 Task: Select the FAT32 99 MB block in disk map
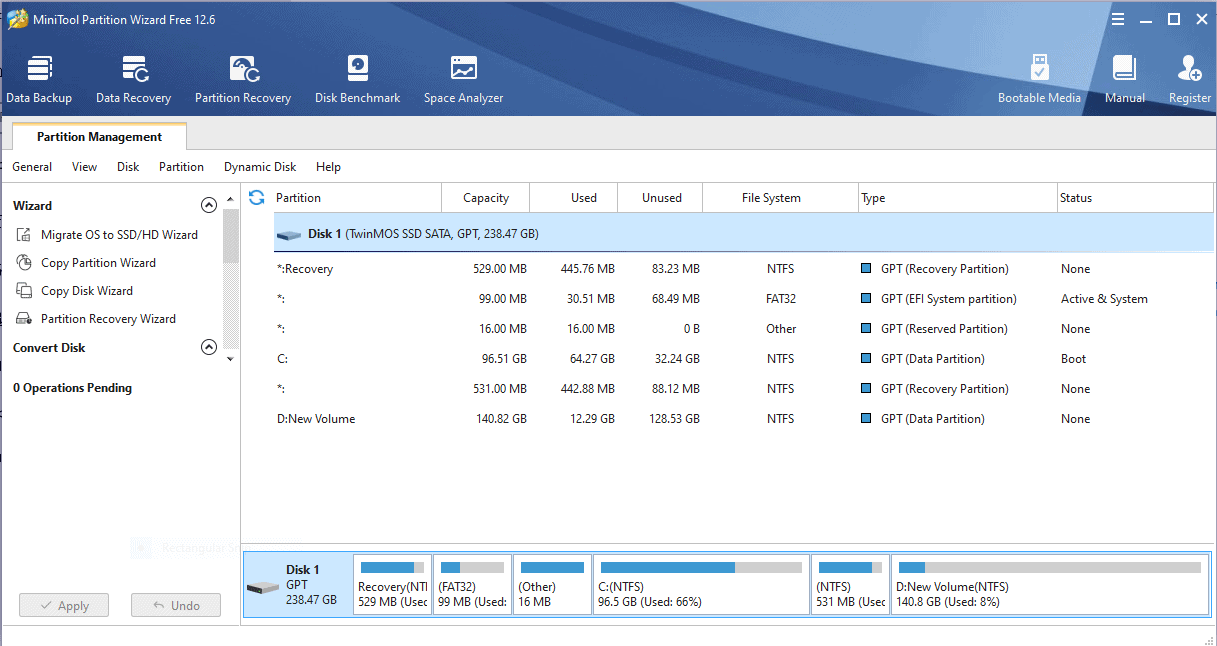tap(472, 585)
